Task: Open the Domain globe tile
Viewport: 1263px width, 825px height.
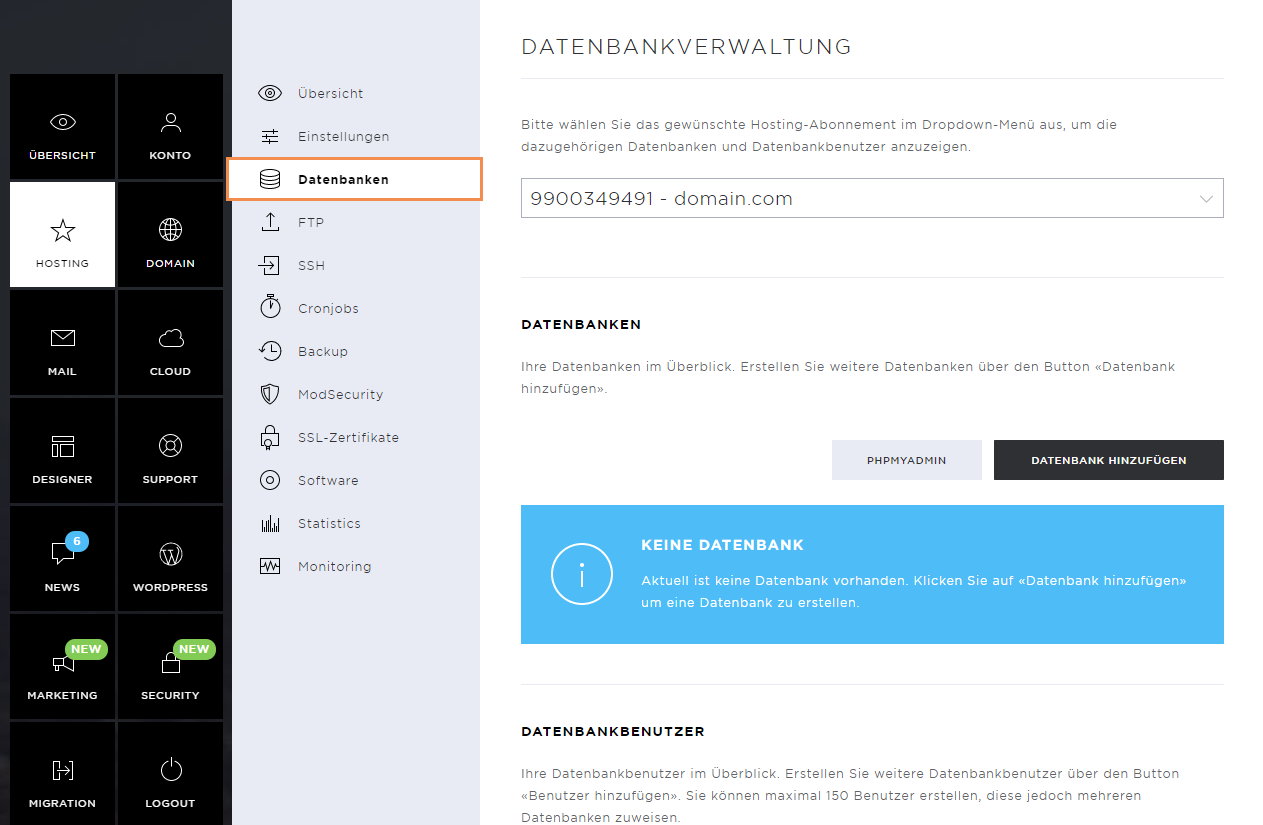Action: pos(170,235)
